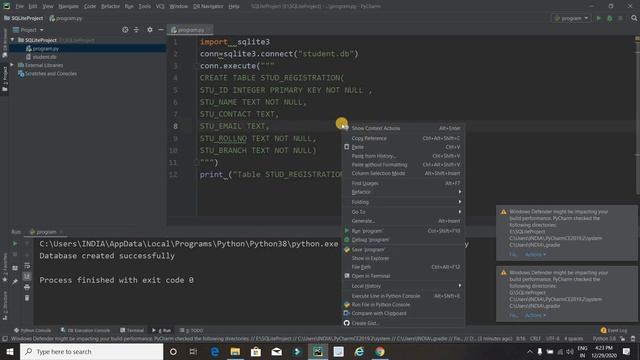Select Column Selection Mode menu entry
640x360 pixels.
click(403, 173)
